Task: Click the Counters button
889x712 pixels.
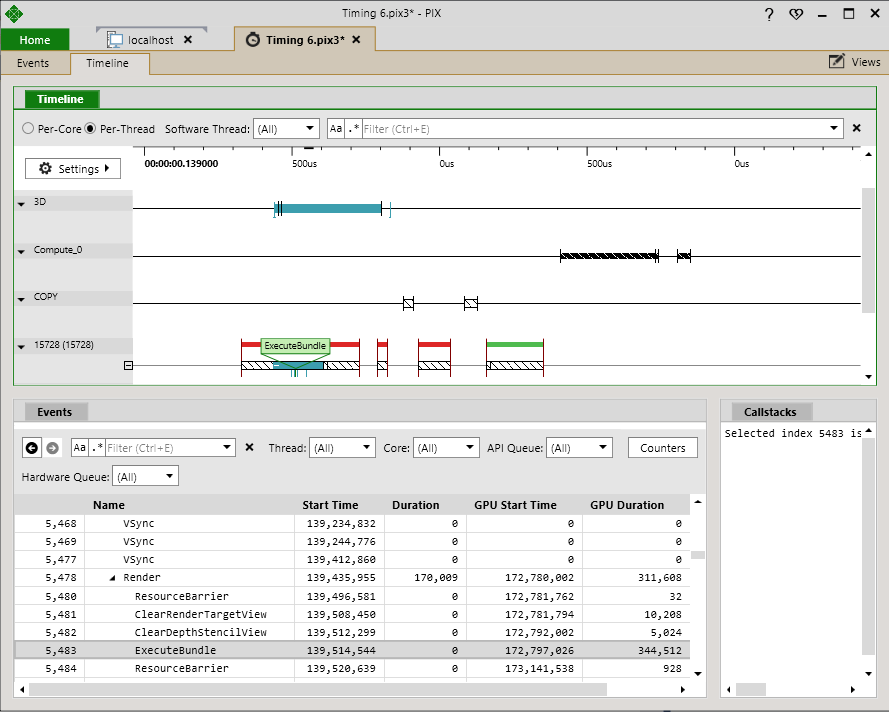Action: tap(663, 448)
